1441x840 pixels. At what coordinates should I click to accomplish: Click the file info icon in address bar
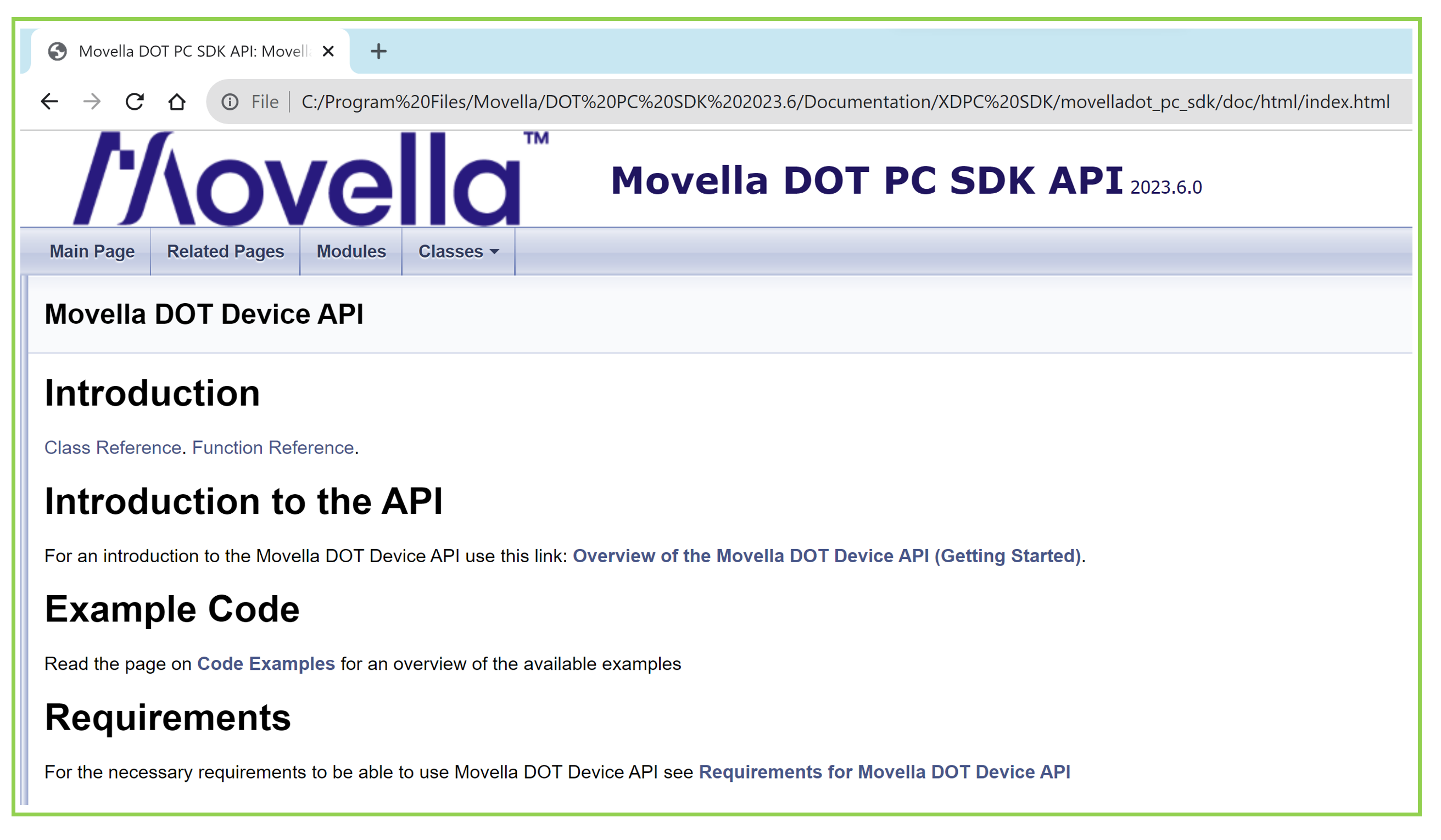[231, 102]
